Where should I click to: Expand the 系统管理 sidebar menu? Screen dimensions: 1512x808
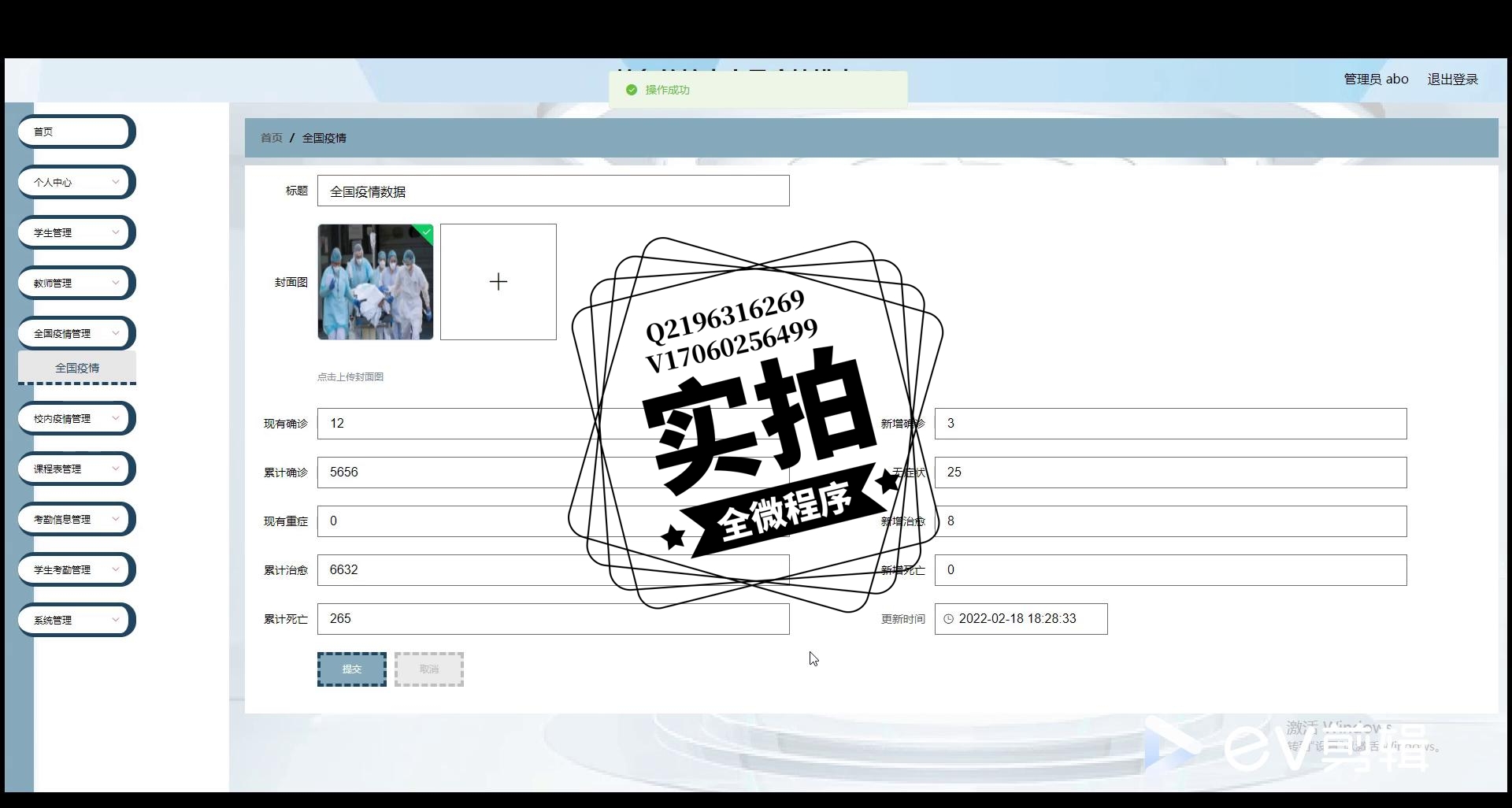[x=76, y=620]
